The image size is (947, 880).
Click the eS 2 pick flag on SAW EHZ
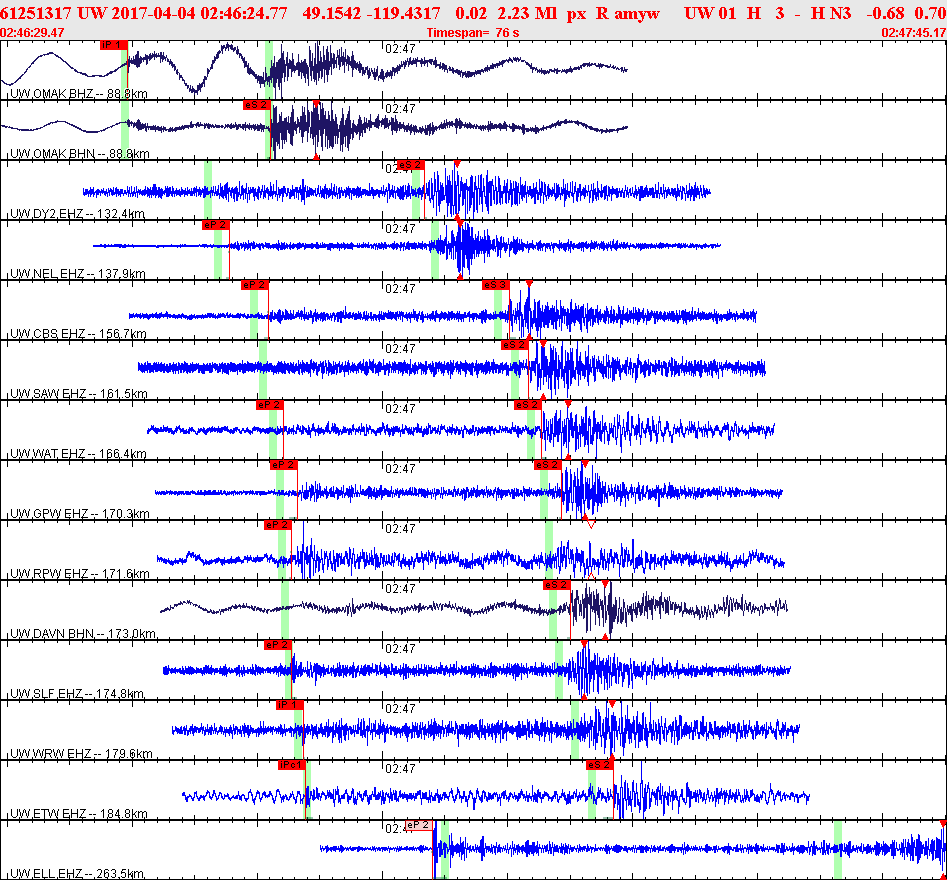pos(515,344)
